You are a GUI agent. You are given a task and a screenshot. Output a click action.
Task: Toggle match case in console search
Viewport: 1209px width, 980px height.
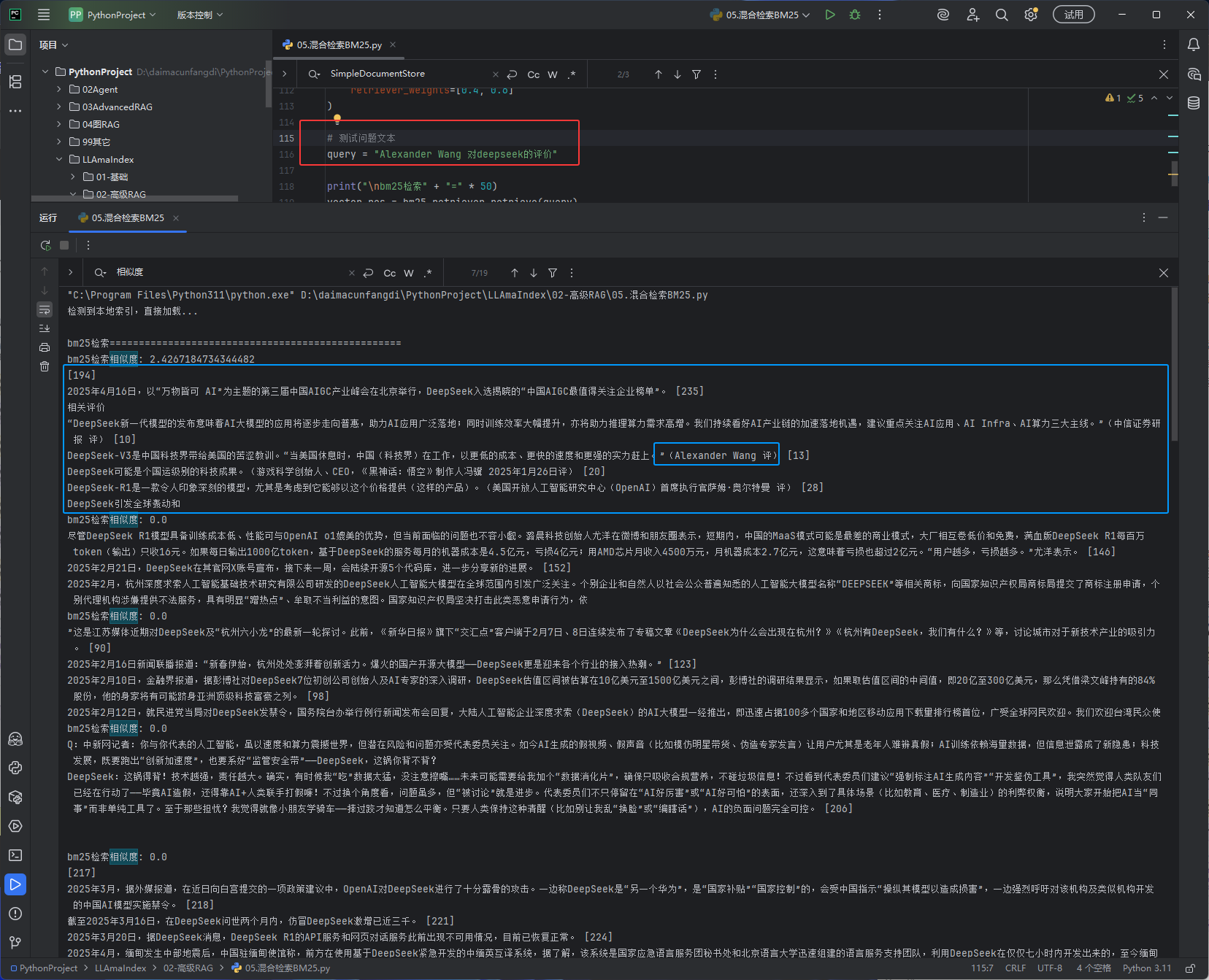390,273
